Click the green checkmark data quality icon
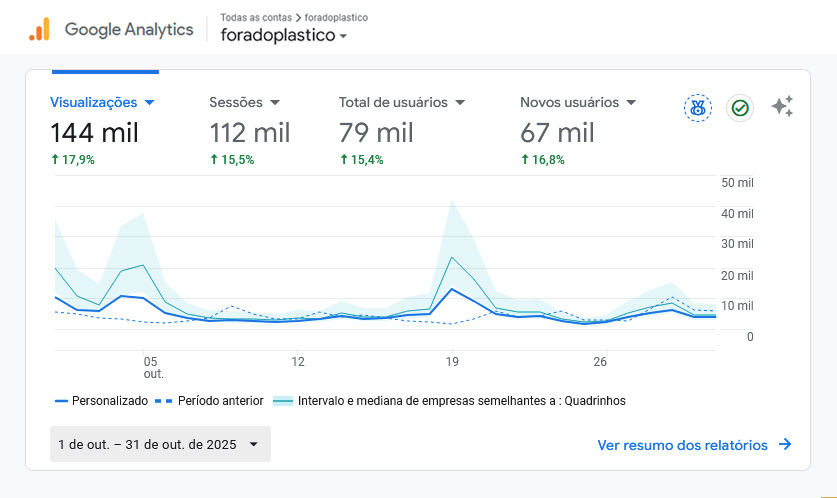Viewport: 837px width, 498px height. 740,108
